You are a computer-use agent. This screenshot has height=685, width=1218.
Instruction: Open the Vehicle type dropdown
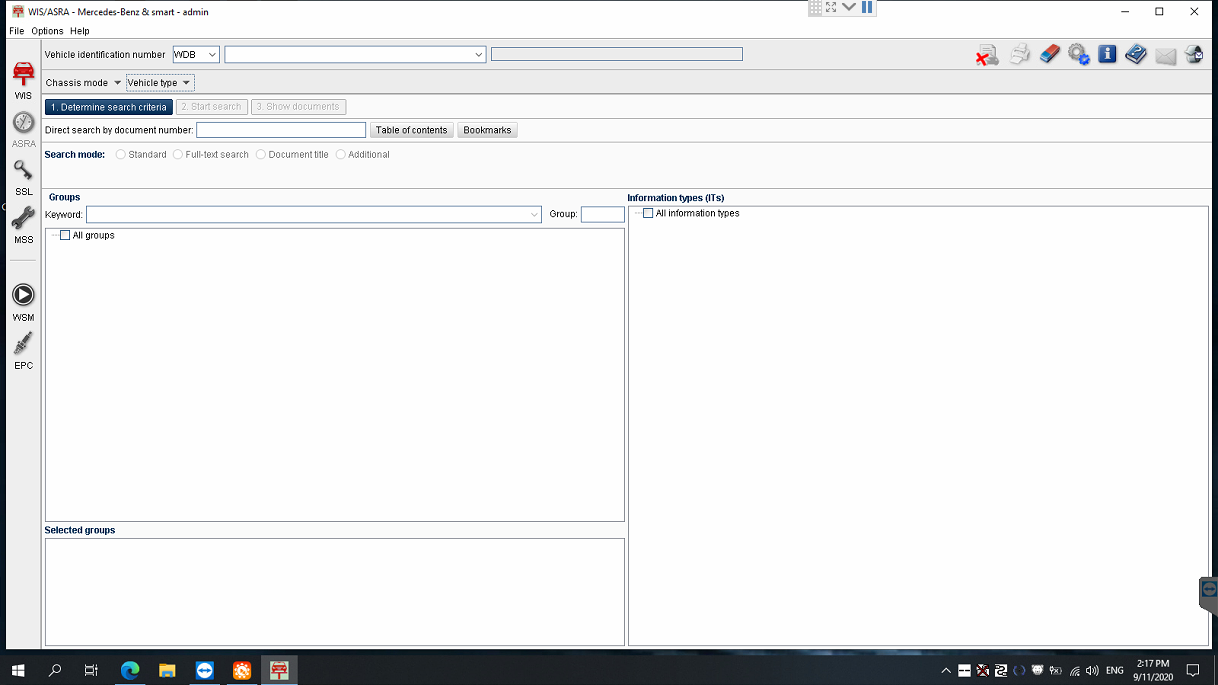click(x=160, y=83)
